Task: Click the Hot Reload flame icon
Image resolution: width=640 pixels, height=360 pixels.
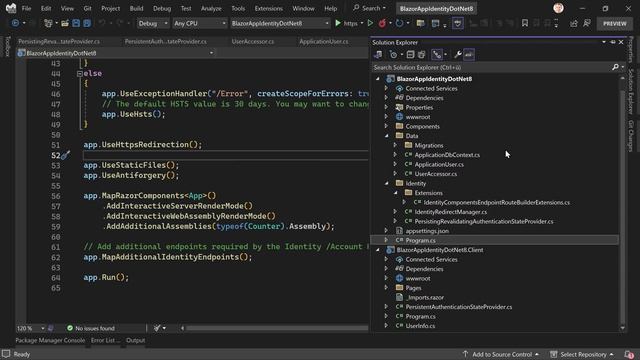Action: pyautogui.click(x=382, y=23)
